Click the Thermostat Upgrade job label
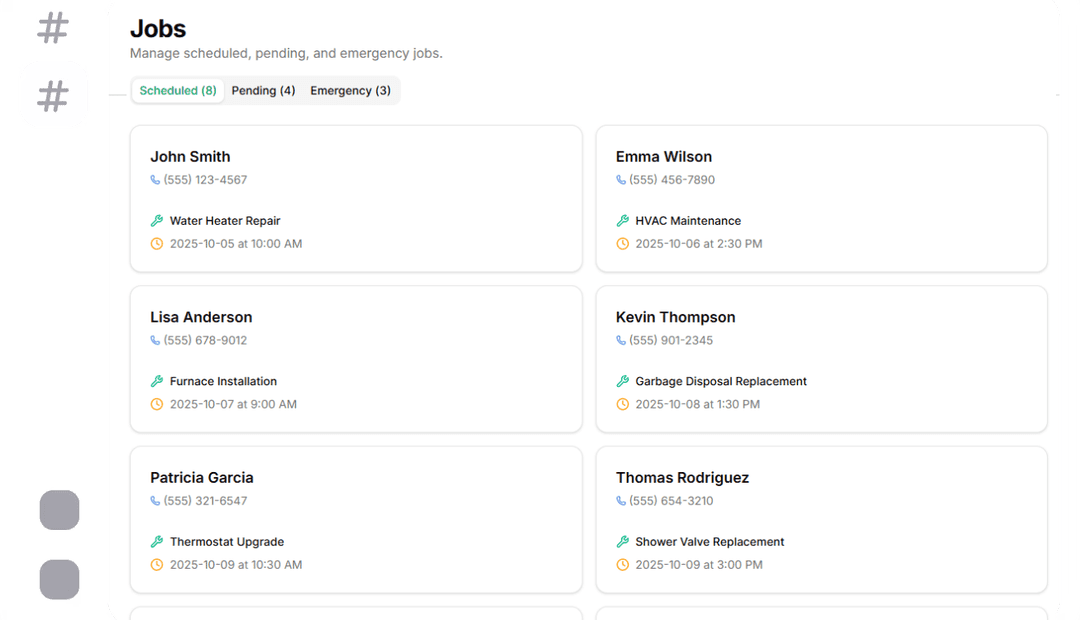Screen dimensions: 1080x620 pos(226,542)
